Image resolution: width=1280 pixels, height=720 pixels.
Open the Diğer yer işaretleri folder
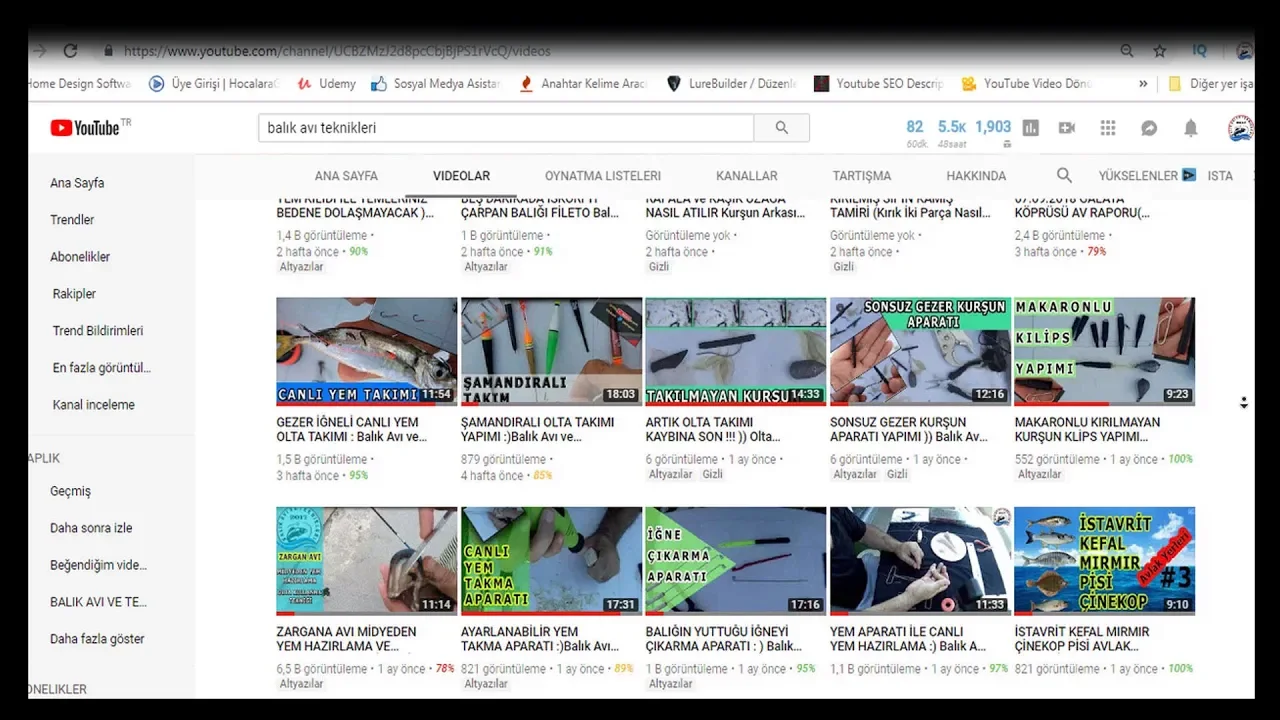tap(1210, 84)
